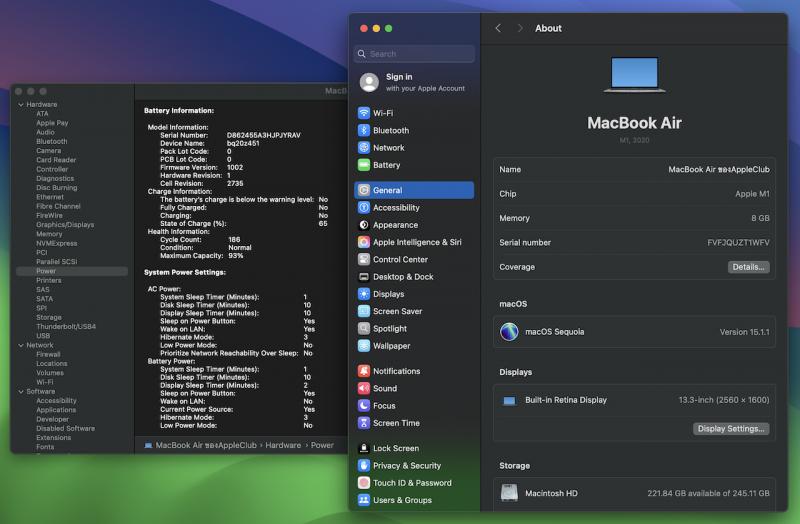Go back with the left chevron in About
This screenshot has width=800, height=524.
[498, 28]
